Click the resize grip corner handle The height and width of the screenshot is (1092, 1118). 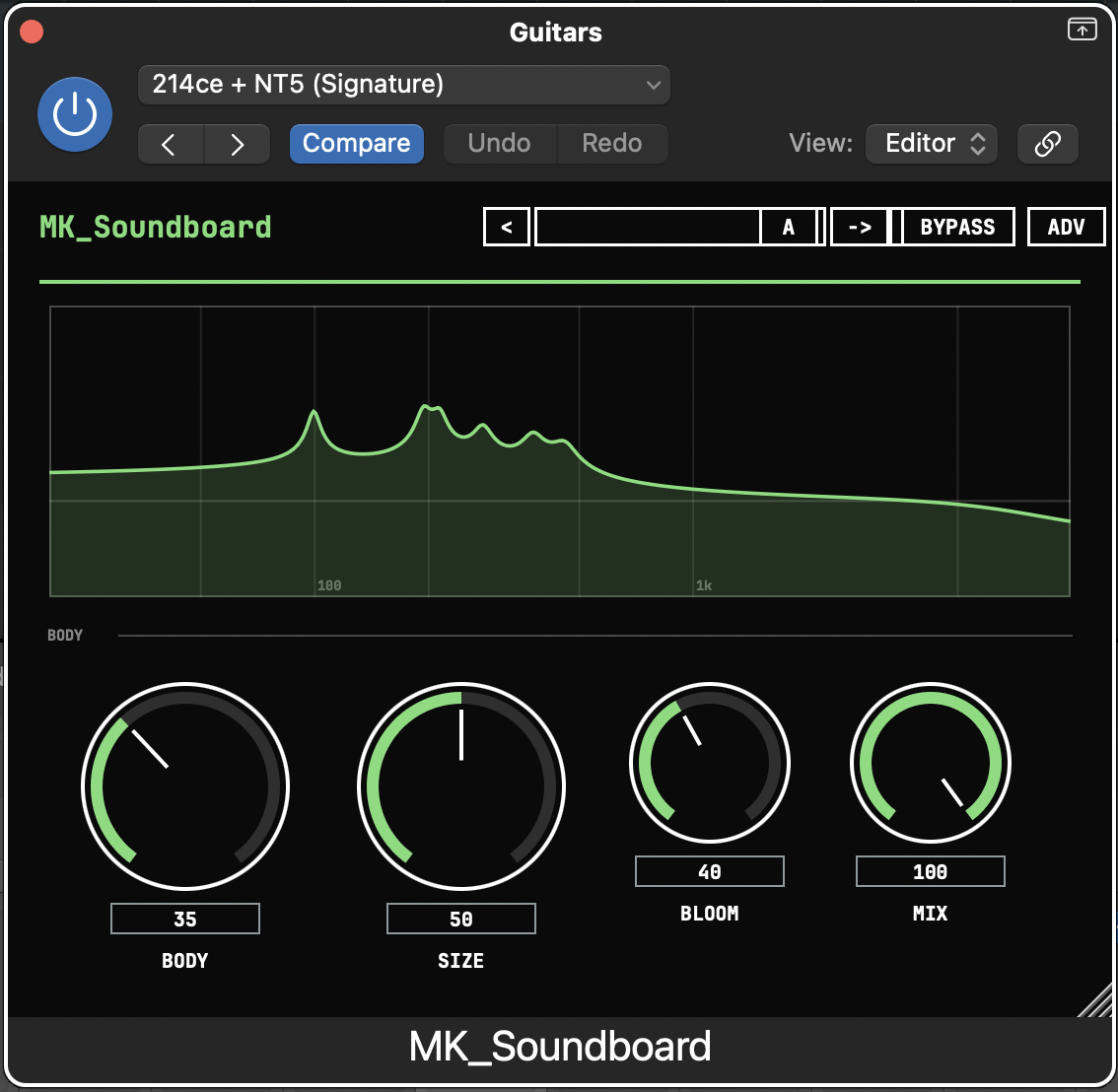click(x=1095, y=1000)
